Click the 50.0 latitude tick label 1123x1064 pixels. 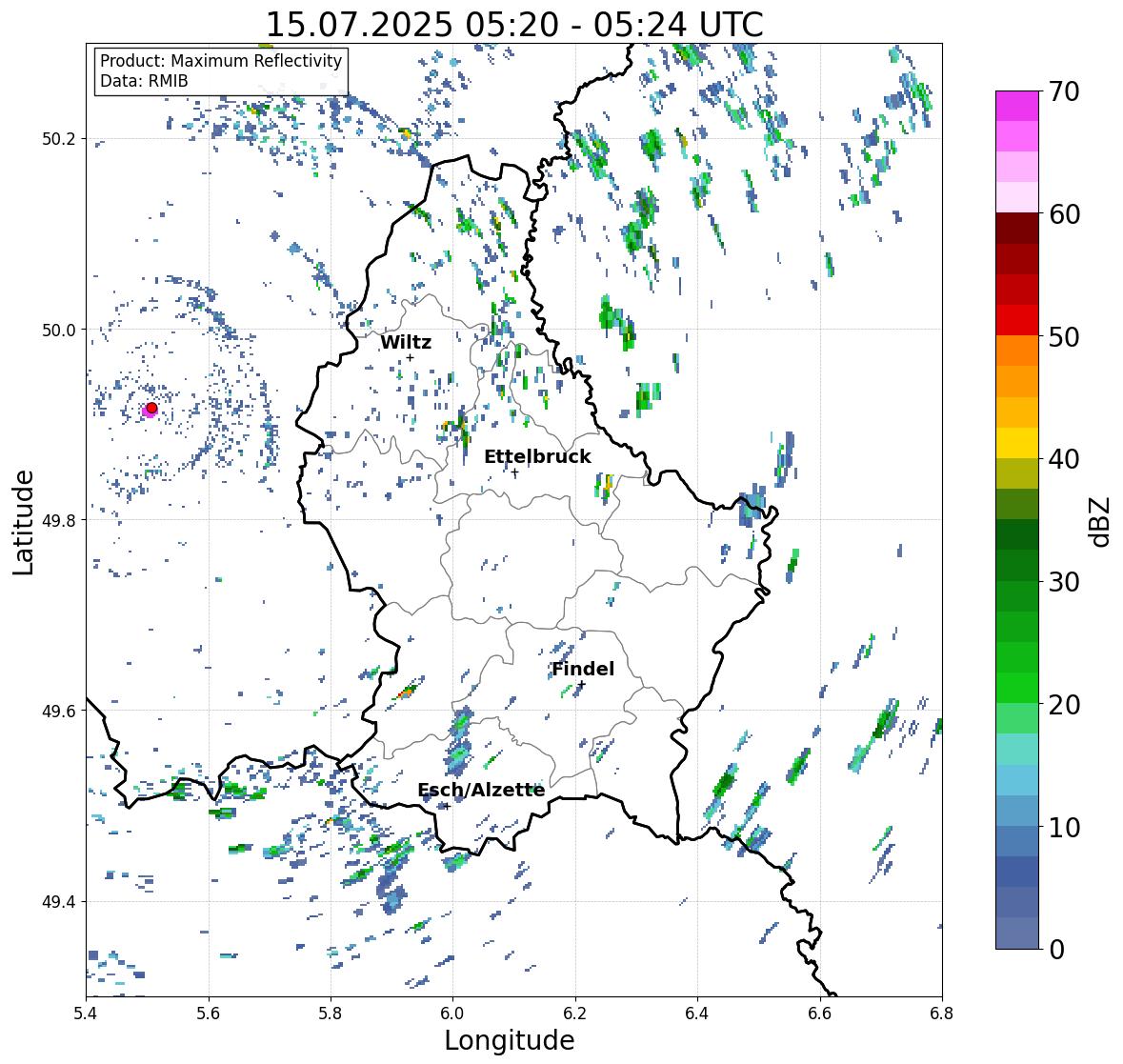point(59,331)
